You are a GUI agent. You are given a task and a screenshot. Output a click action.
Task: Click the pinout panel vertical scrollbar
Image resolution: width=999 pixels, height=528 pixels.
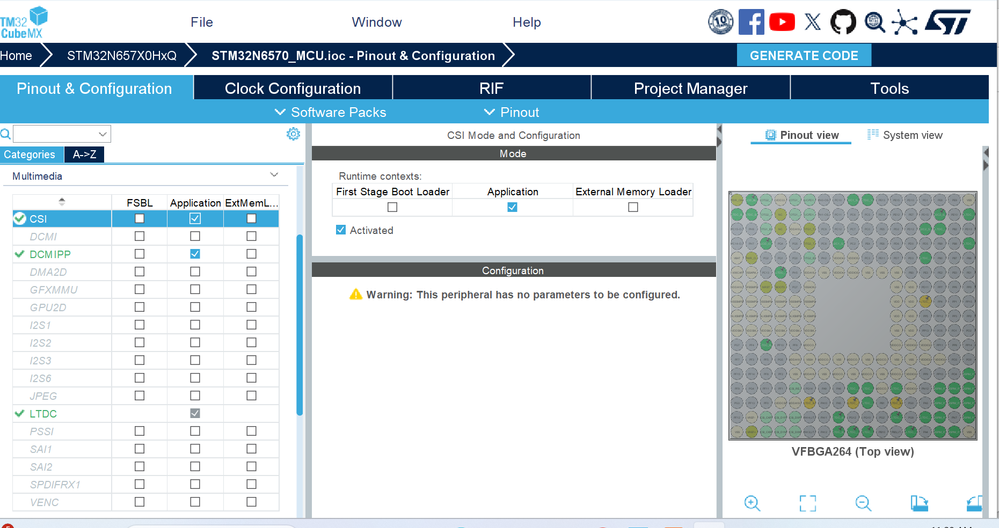click(x=986, y=331)
